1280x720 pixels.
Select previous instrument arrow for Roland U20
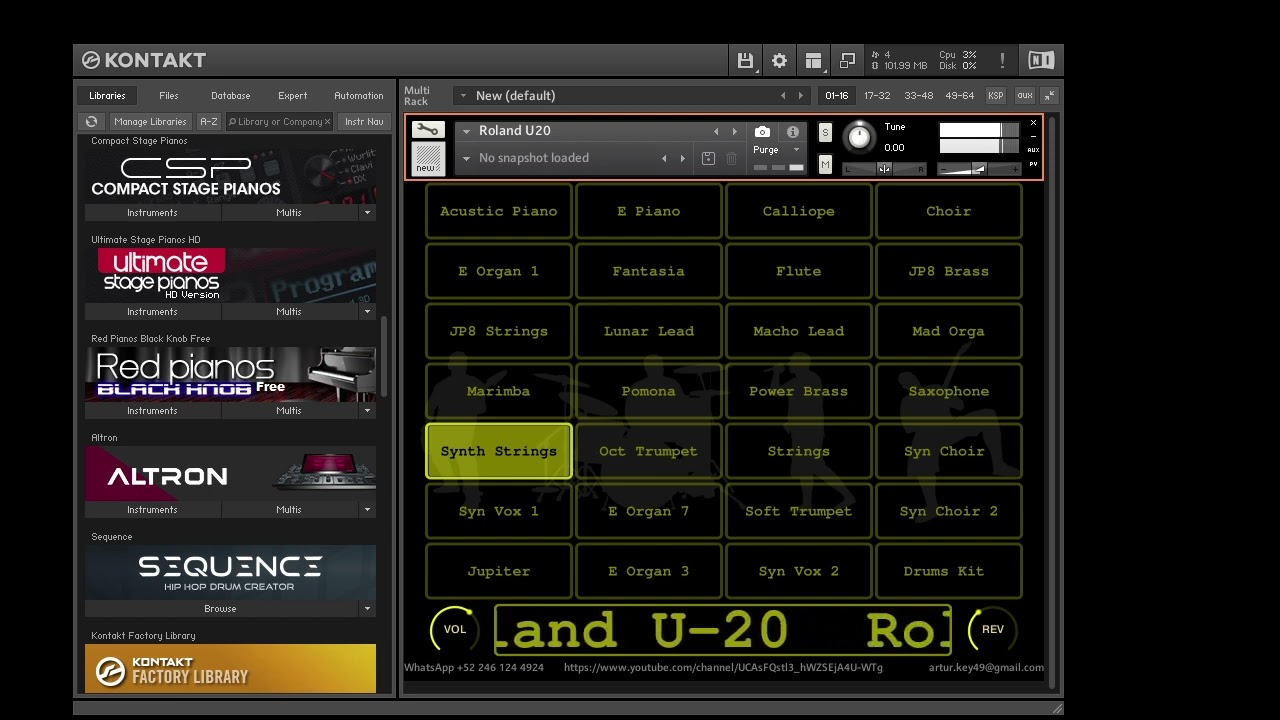point(716,132)
